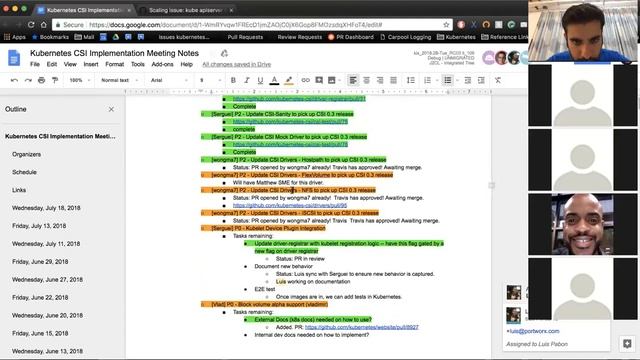Viewport: 640px width, 360px height.
Task: Expand the bulleted list style arrow
Action: [458, 80]
